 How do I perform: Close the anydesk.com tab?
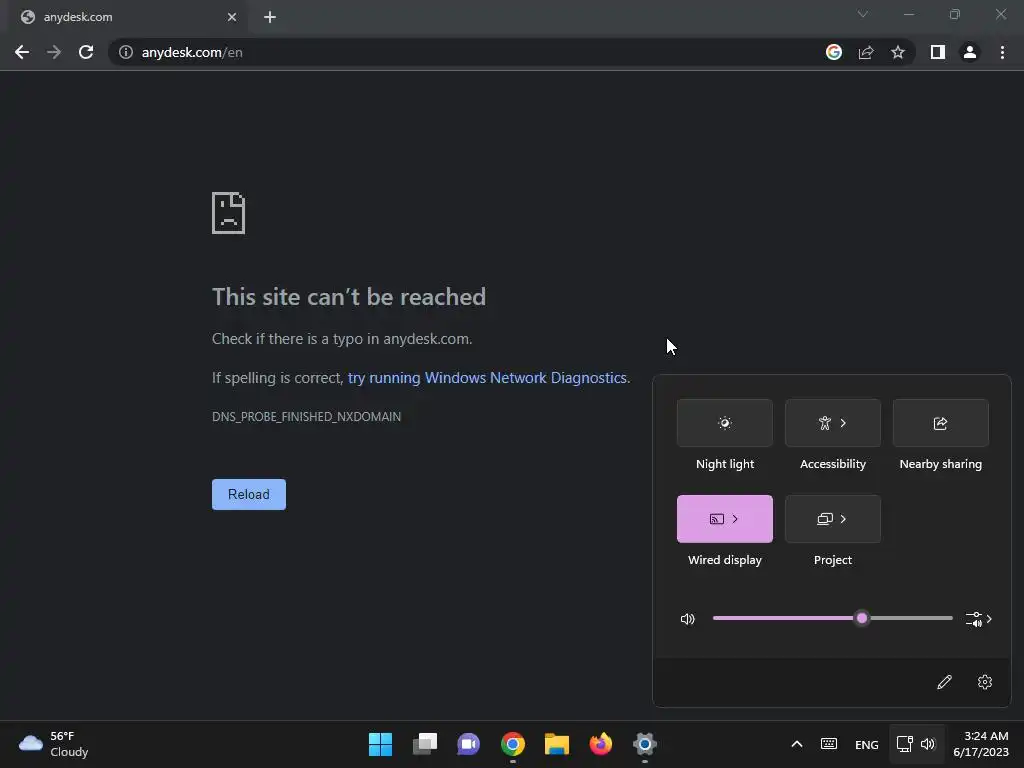click(x=232, y=17)
